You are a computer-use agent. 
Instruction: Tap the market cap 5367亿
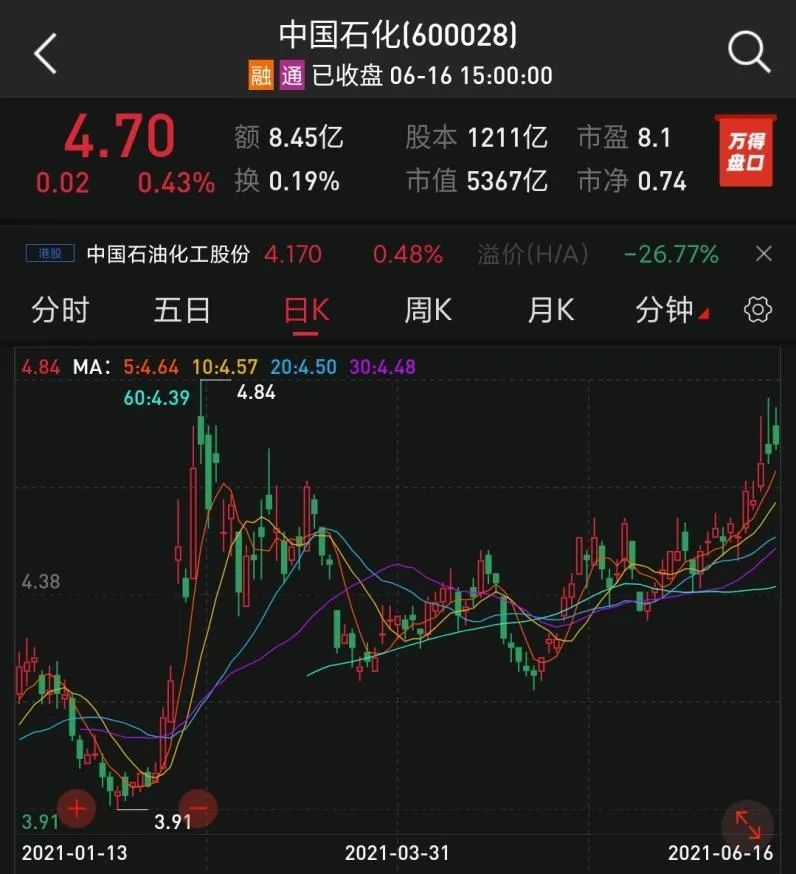[x=507, y=181]
